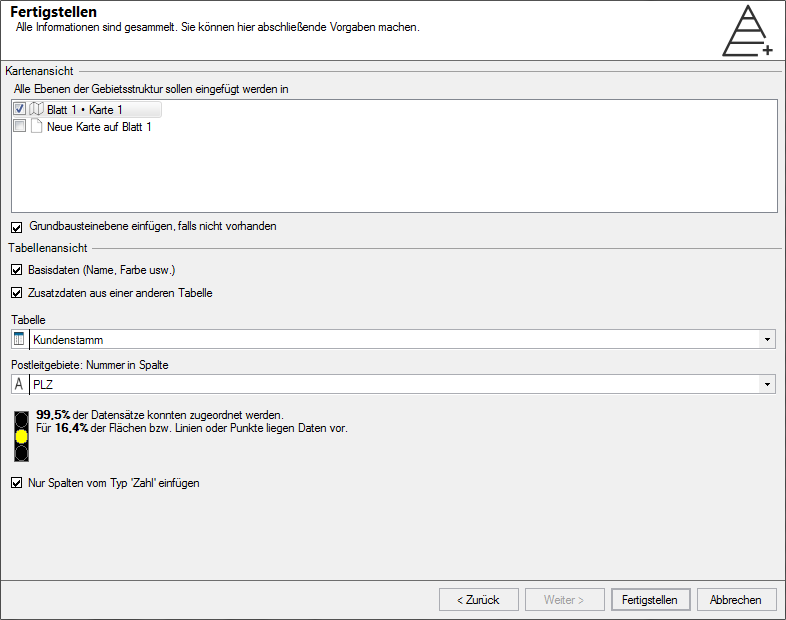Click the blank page icon for Neue Karte
The image size is (786, 620).
tap(36, 126)
